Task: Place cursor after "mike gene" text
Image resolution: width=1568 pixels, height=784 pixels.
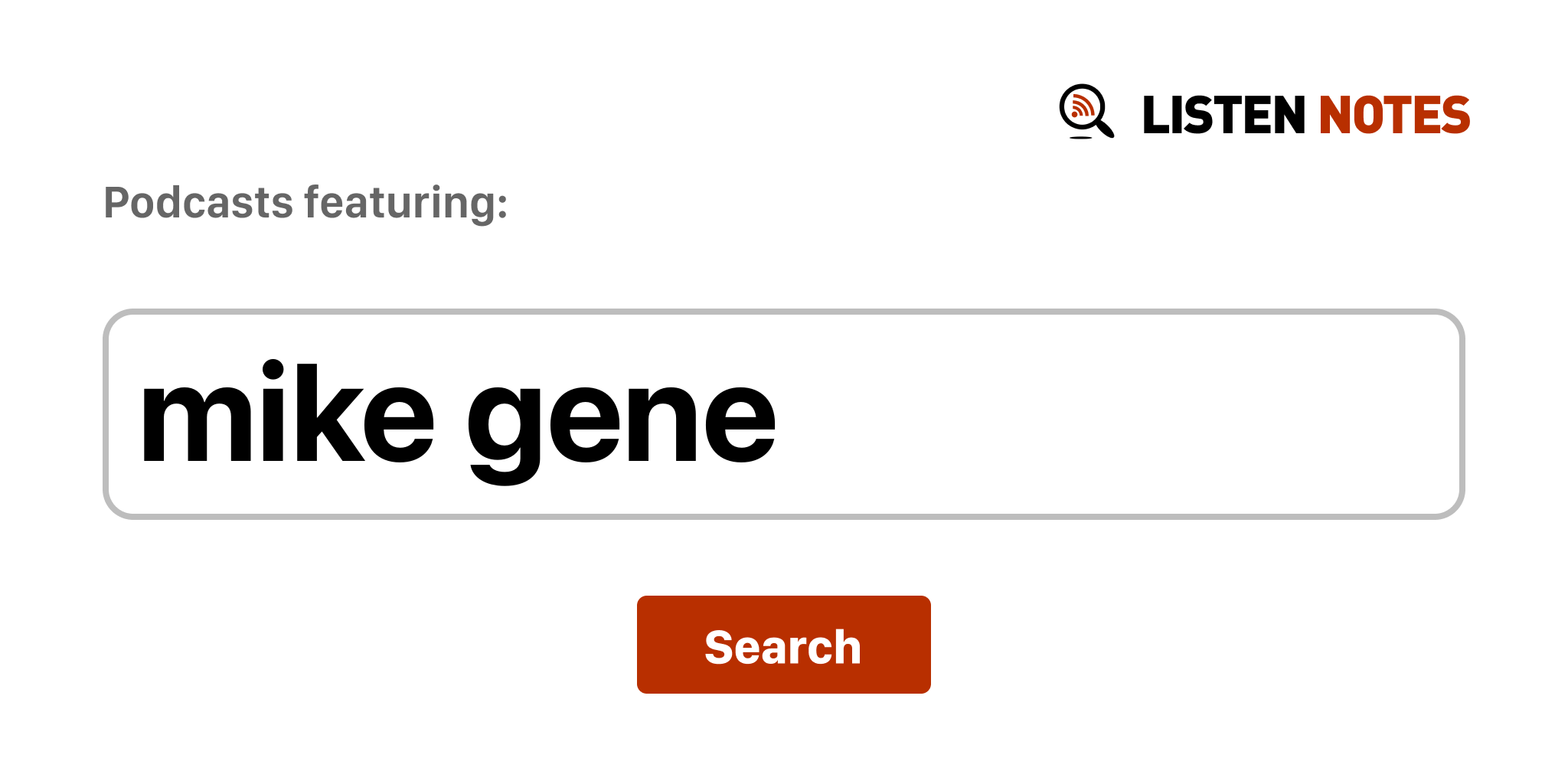Action: pyautogui.click(x=781, y=414)
